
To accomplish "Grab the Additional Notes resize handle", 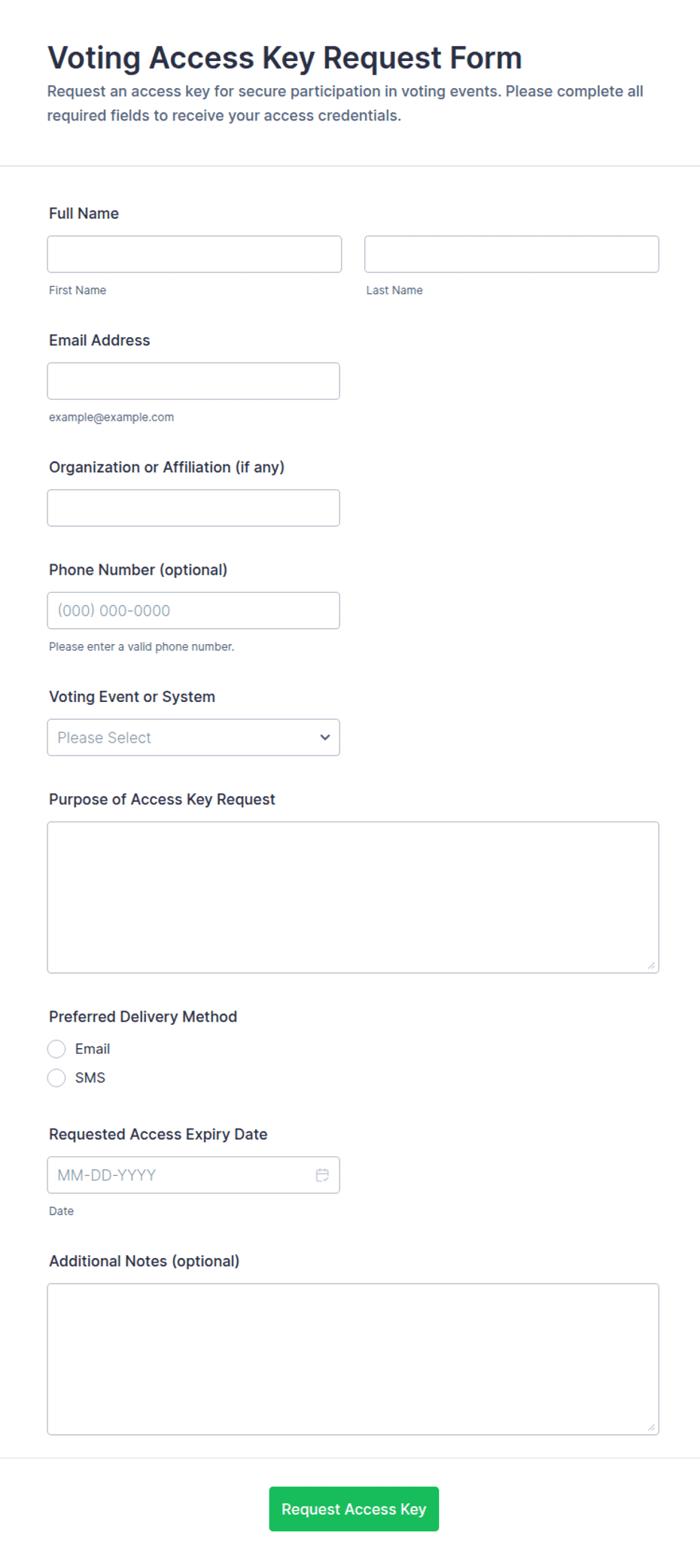I will coord(652,1428).
